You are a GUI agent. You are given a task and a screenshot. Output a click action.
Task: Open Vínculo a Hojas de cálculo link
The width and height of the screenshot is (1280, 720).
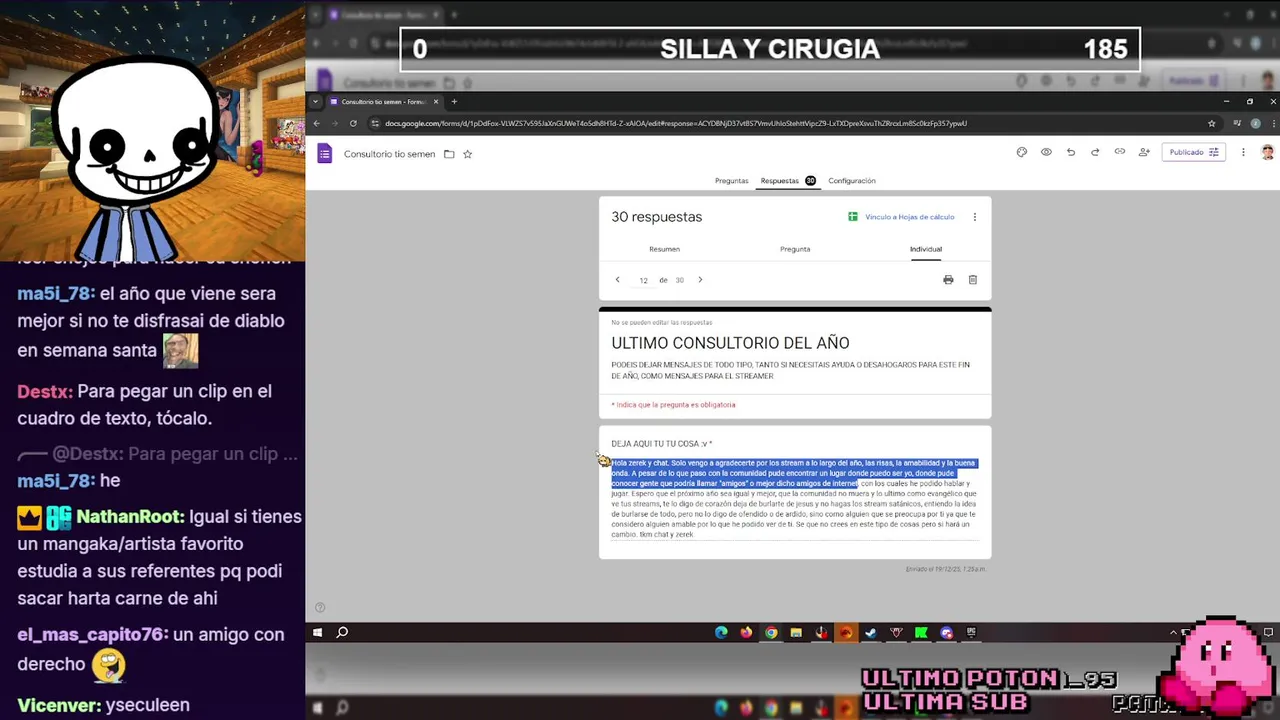point(901,217)
